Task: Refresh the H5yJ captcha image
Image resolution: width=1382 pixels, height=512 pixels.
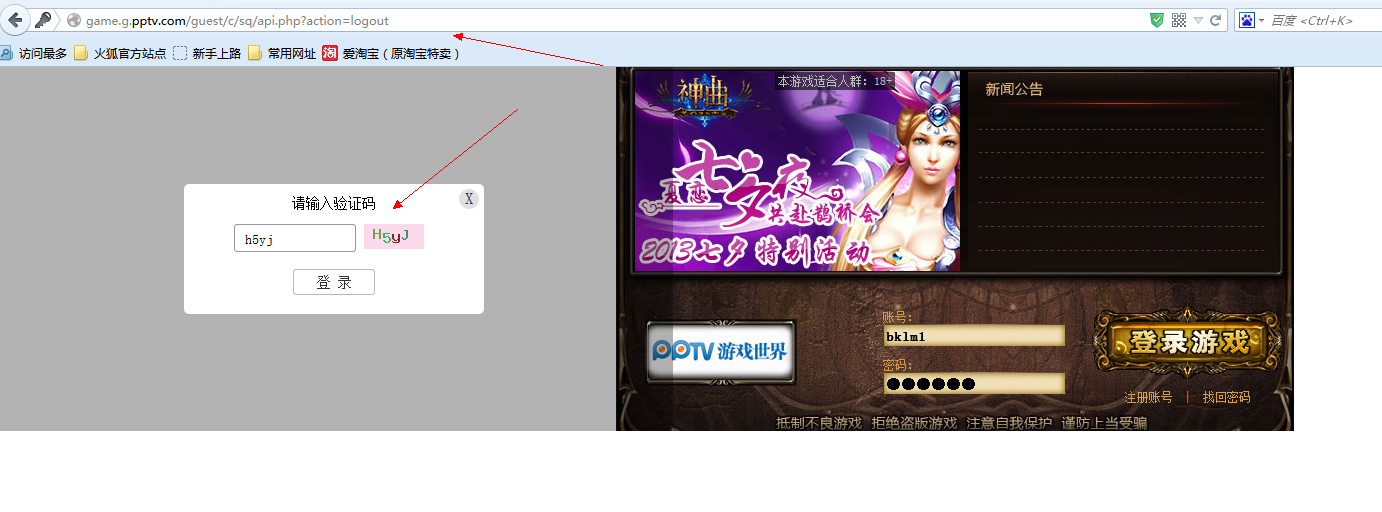Action: pyautogui.click(x=394, y=237)
